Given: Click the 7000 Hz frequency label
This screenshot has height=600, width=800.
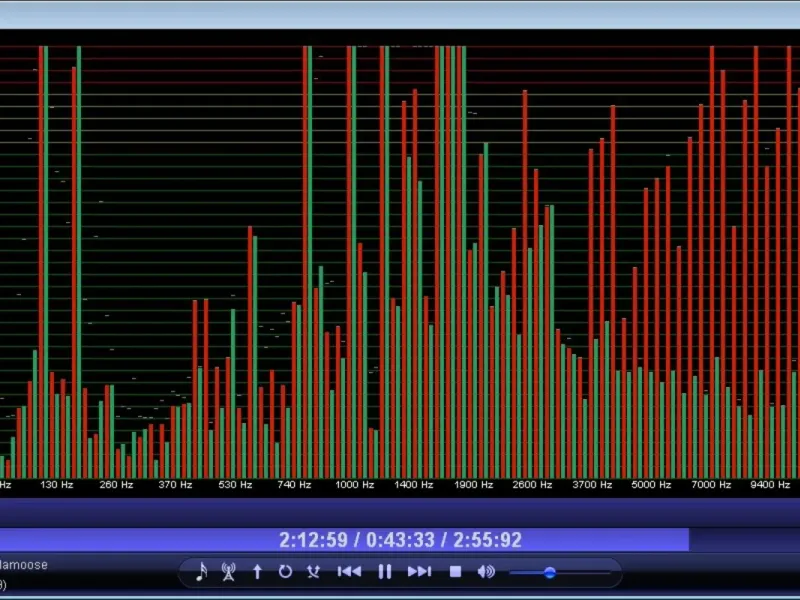Looking at the screenshot, I should tap(711, 485).
